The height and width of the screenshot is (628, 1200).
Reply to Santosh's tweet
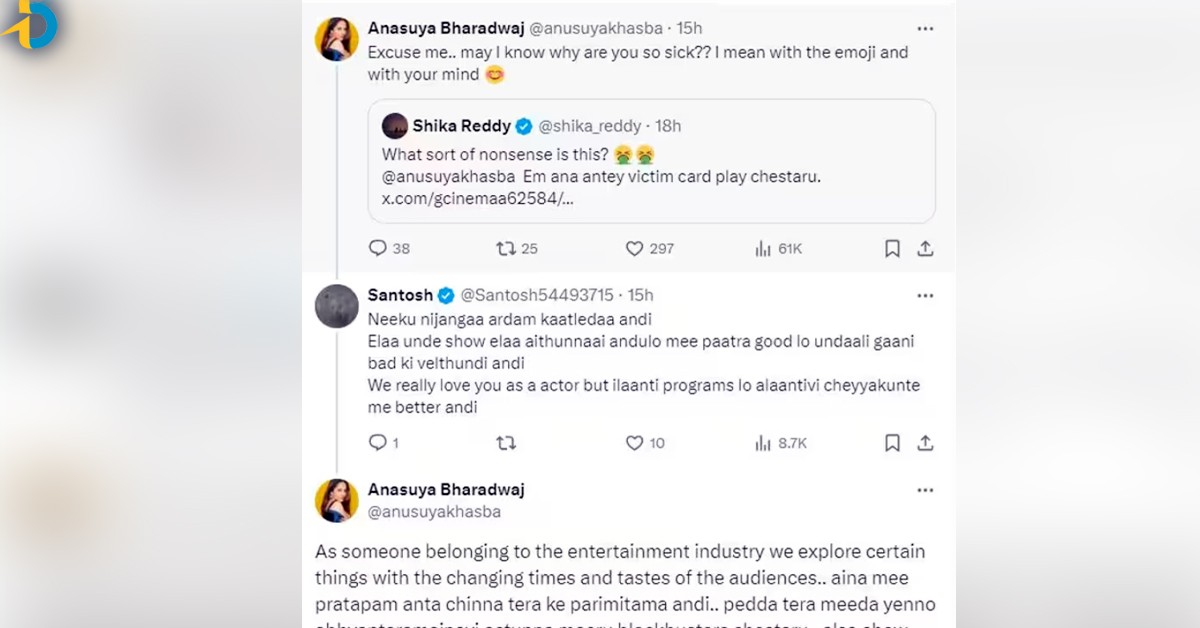pos(377,442)
